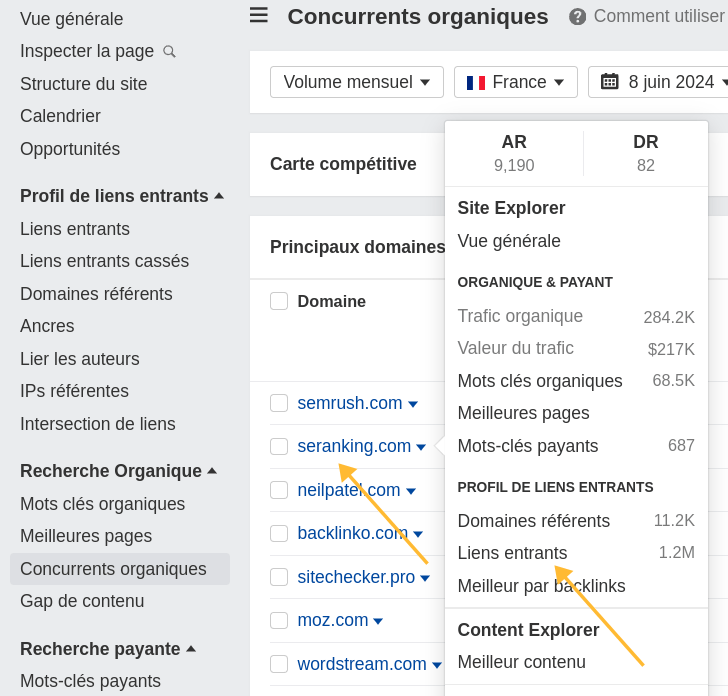Image resolution: width=728 pixels, height=696 pixels.
Task: Click the calendar icon next to 8 juin 2024
Action: [x=610, y=82]
